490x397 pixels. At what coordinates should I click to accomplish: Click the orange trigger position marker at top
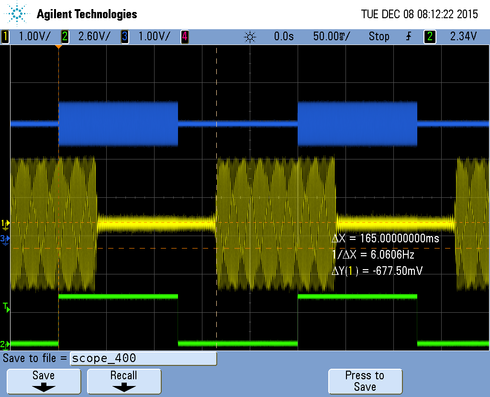[x=59, y=47]
